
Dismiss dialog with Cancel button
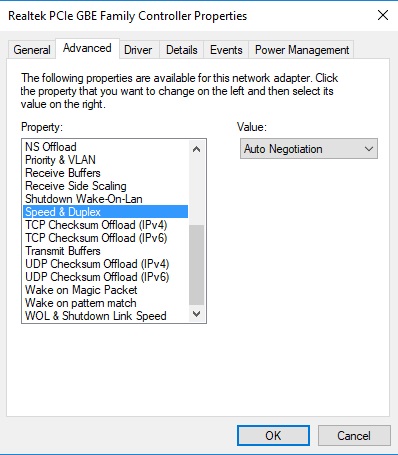(x=354, y=435)
